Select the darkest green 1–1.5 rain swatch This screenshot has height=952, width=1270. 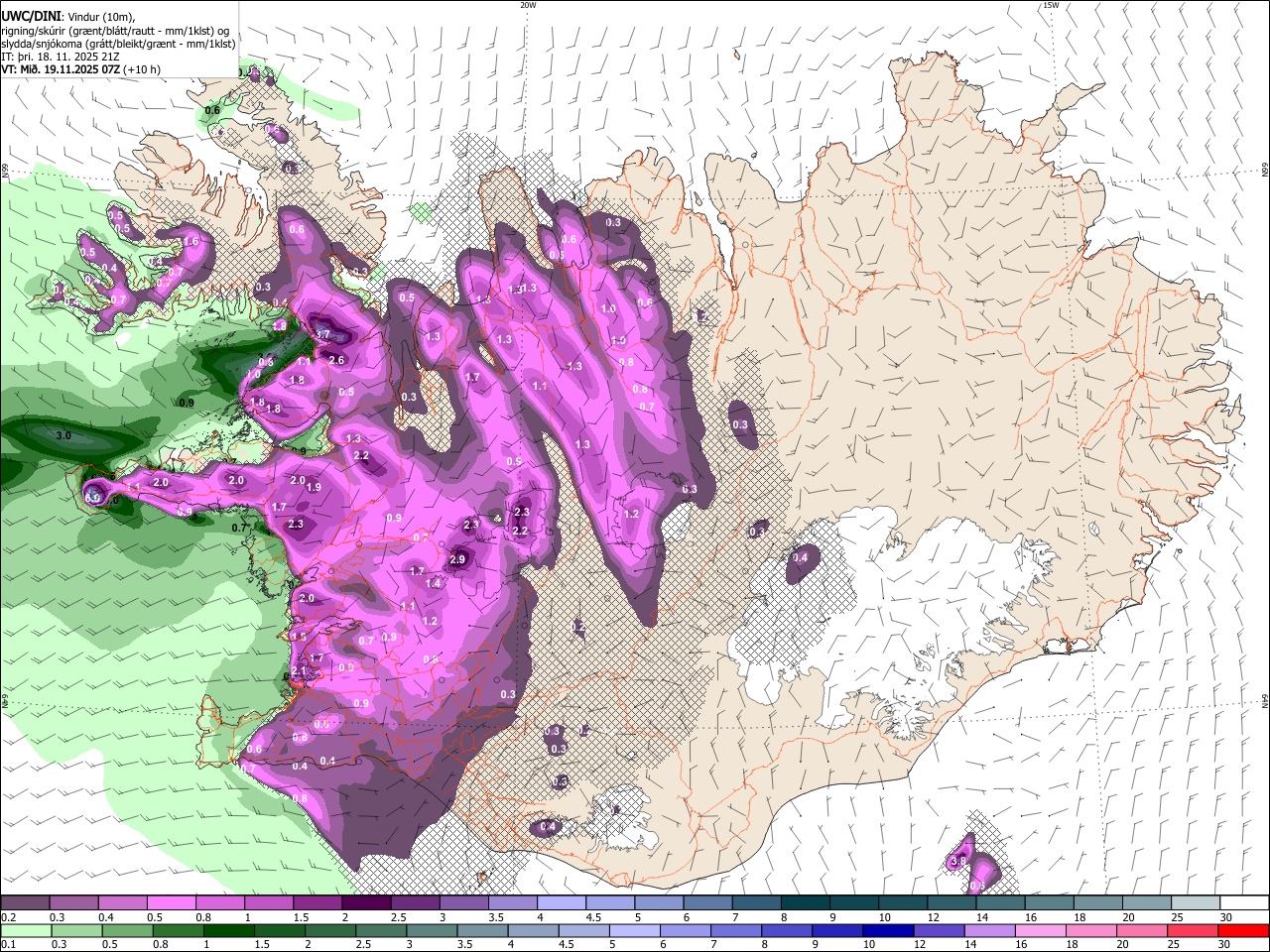(228, 930)
